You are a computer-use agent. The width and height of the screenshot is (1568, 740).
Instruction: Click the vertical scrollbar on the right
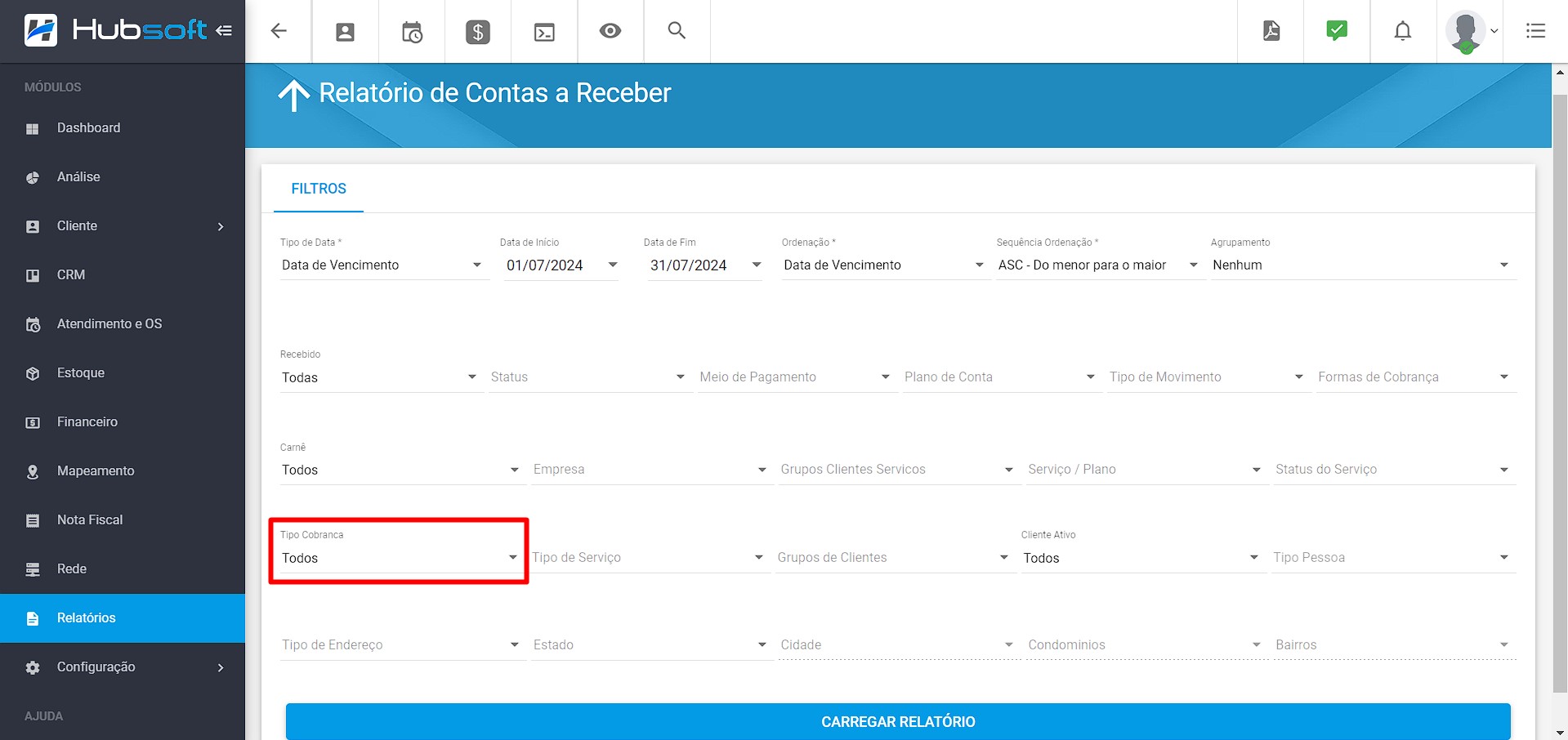point(1560,392)
